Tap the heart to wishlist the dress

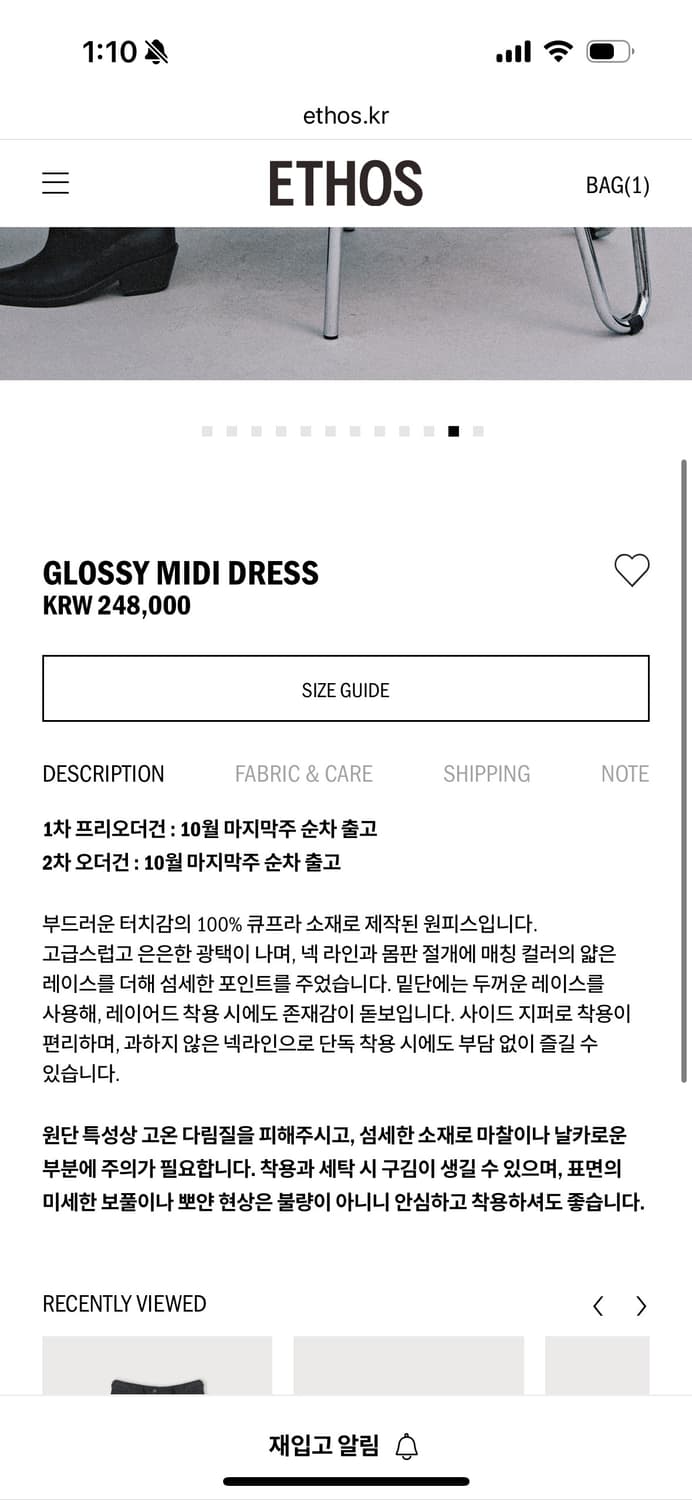631,570
